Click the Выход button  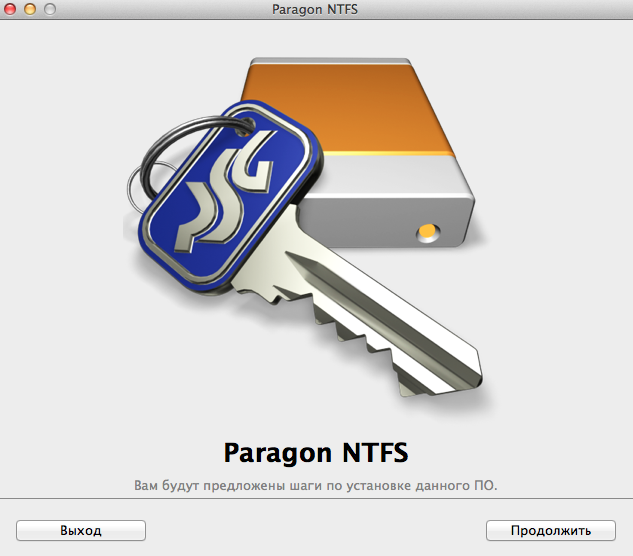coord(81,530)
